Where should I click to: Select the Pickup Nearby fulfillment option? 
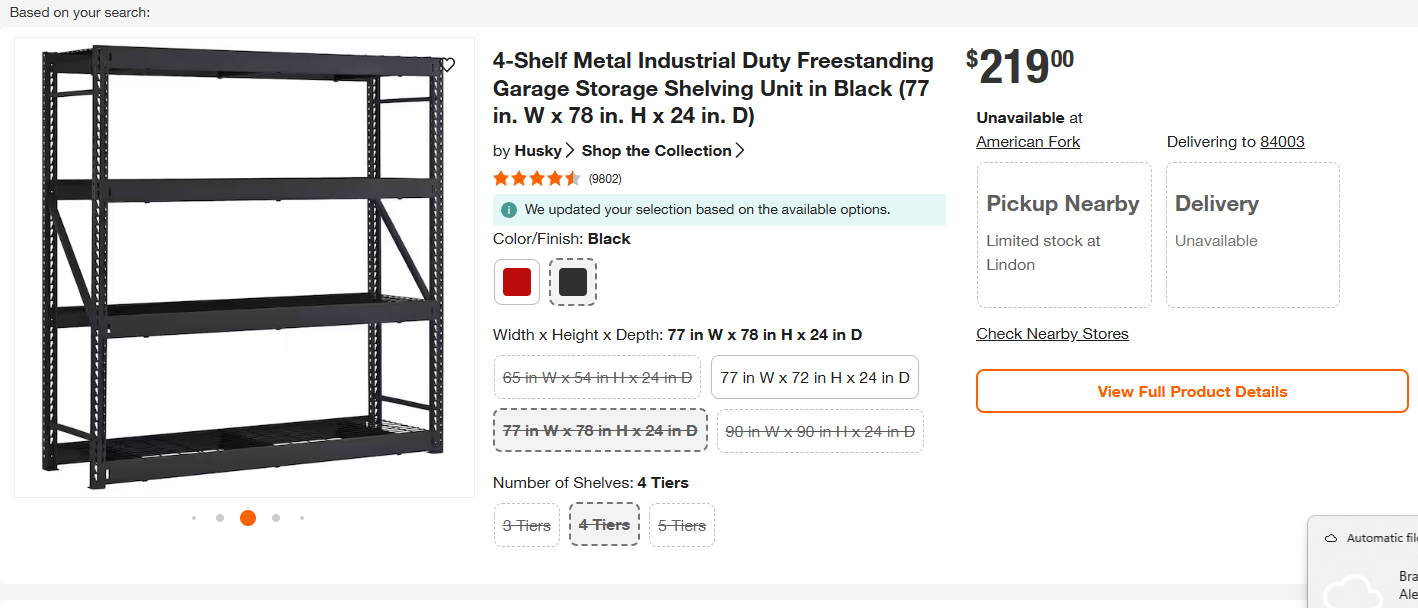coord(1063,235)
